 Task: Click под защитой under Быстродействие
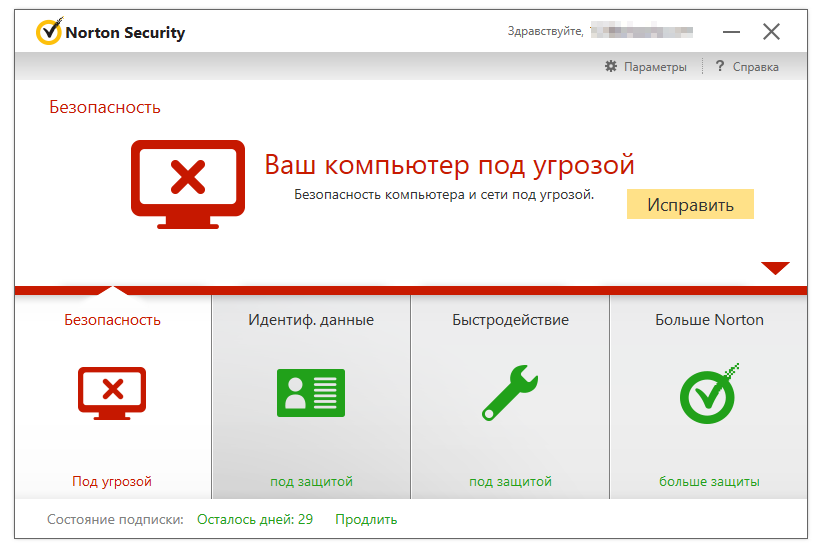[x=510, y=481]
